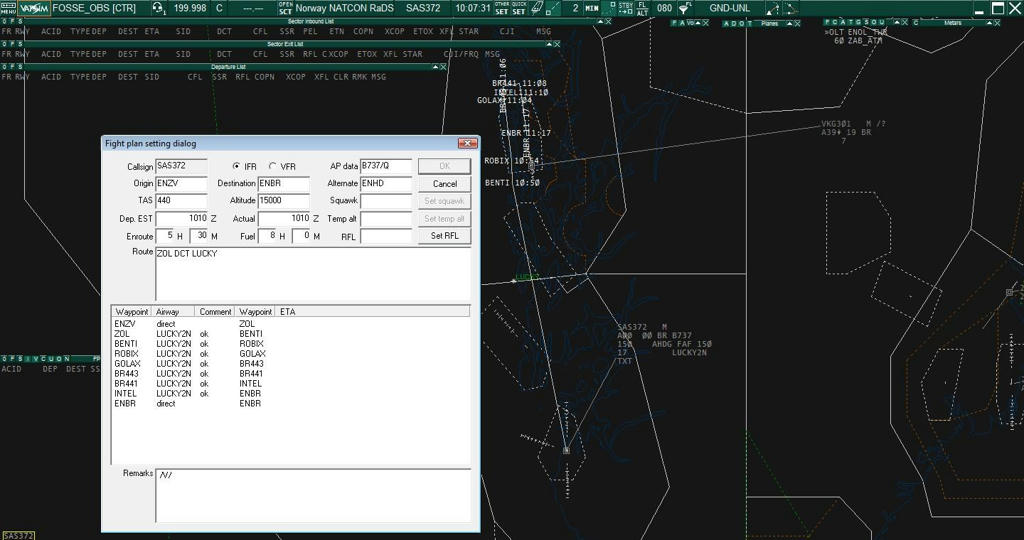Select the IFR radio button

click(x=236, y=166)
